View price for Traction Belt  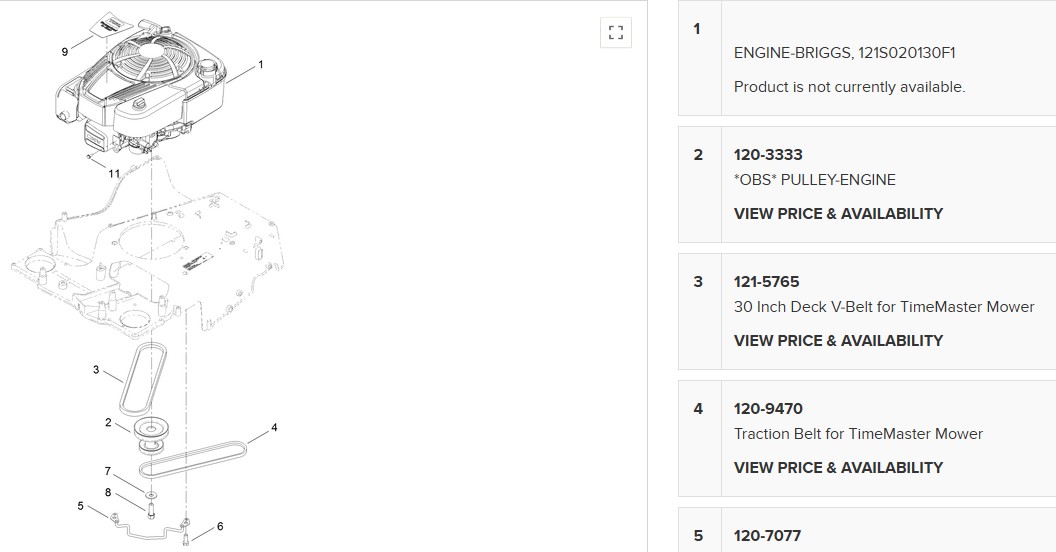838,467
